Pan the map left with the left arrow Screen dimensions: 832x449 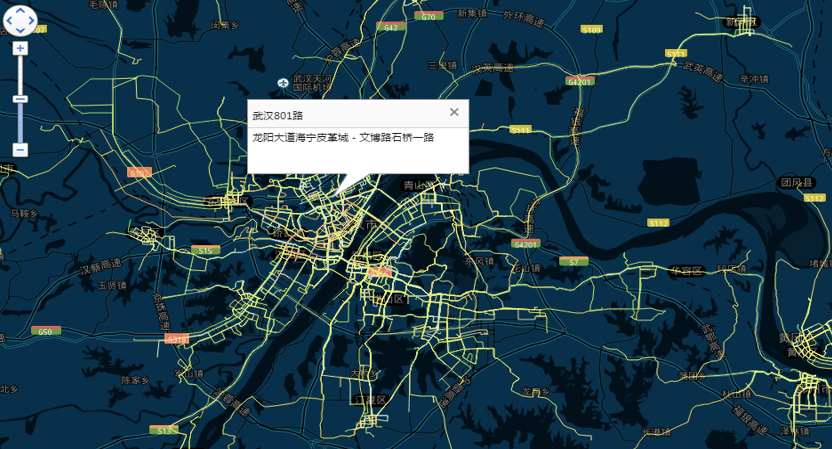coord(10,21)
